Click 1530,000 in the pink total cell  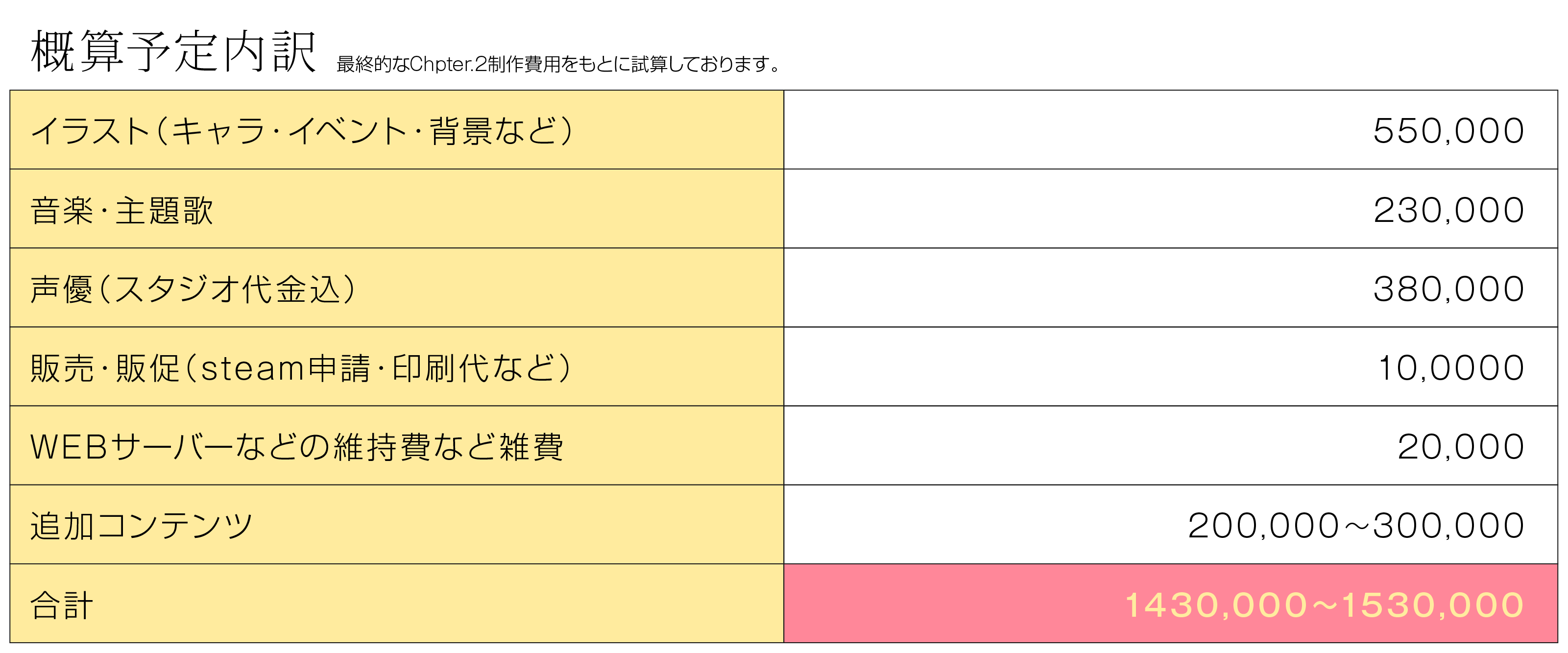click(1432, 605)
